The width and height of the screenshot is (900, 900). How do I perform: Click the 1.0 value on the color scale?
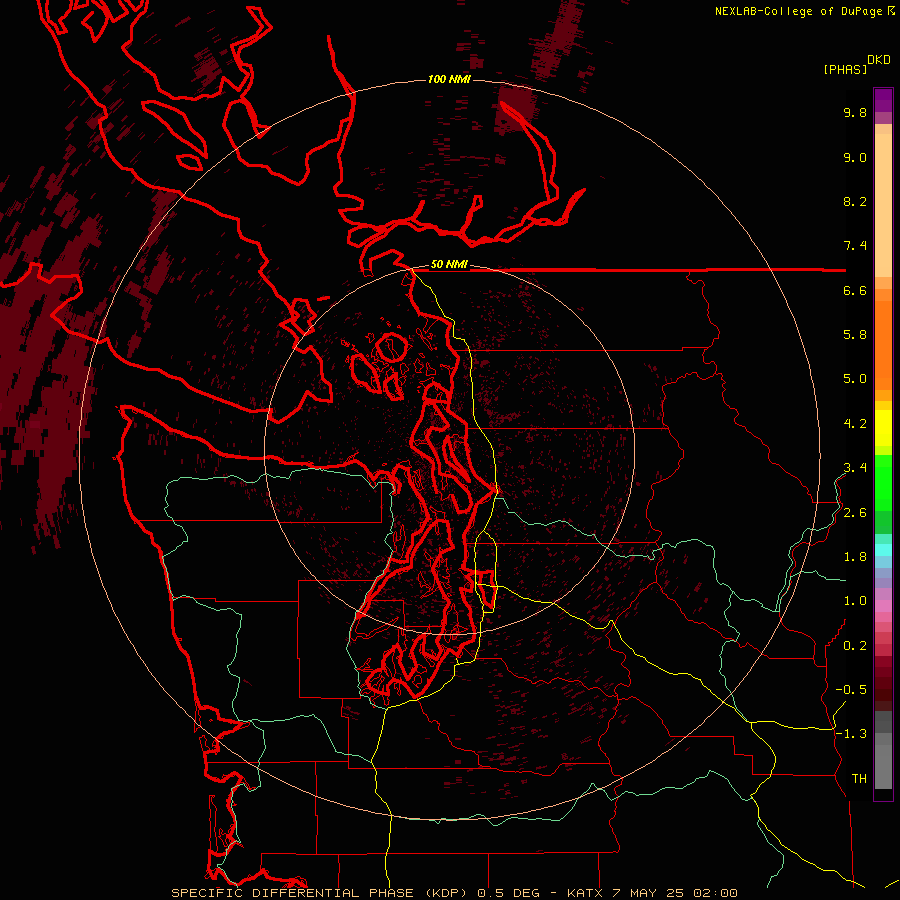(x=855, y=601)
